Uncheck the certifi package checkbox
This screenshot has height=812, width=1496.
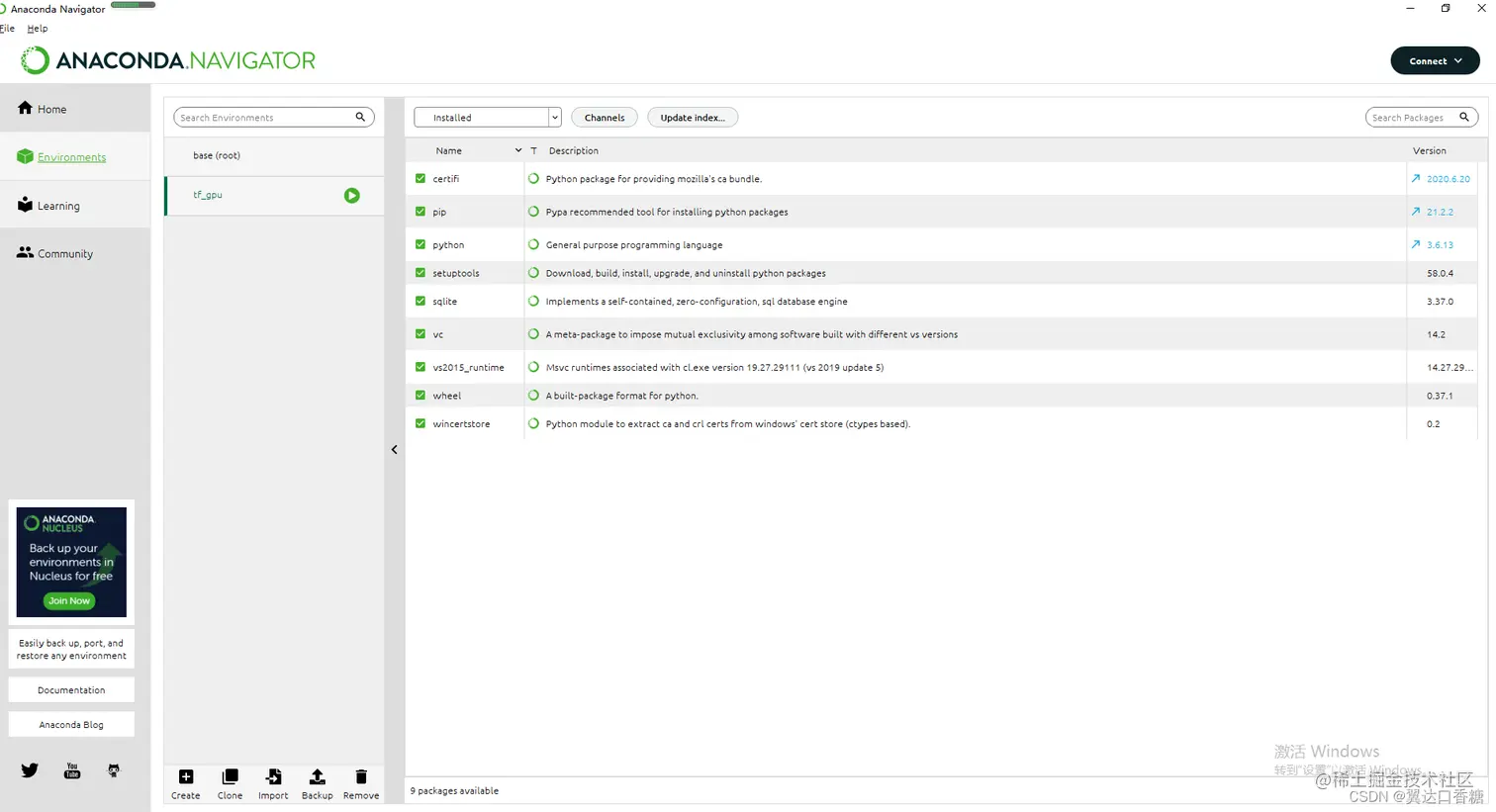pyautogui.click(x=421, y=179)
